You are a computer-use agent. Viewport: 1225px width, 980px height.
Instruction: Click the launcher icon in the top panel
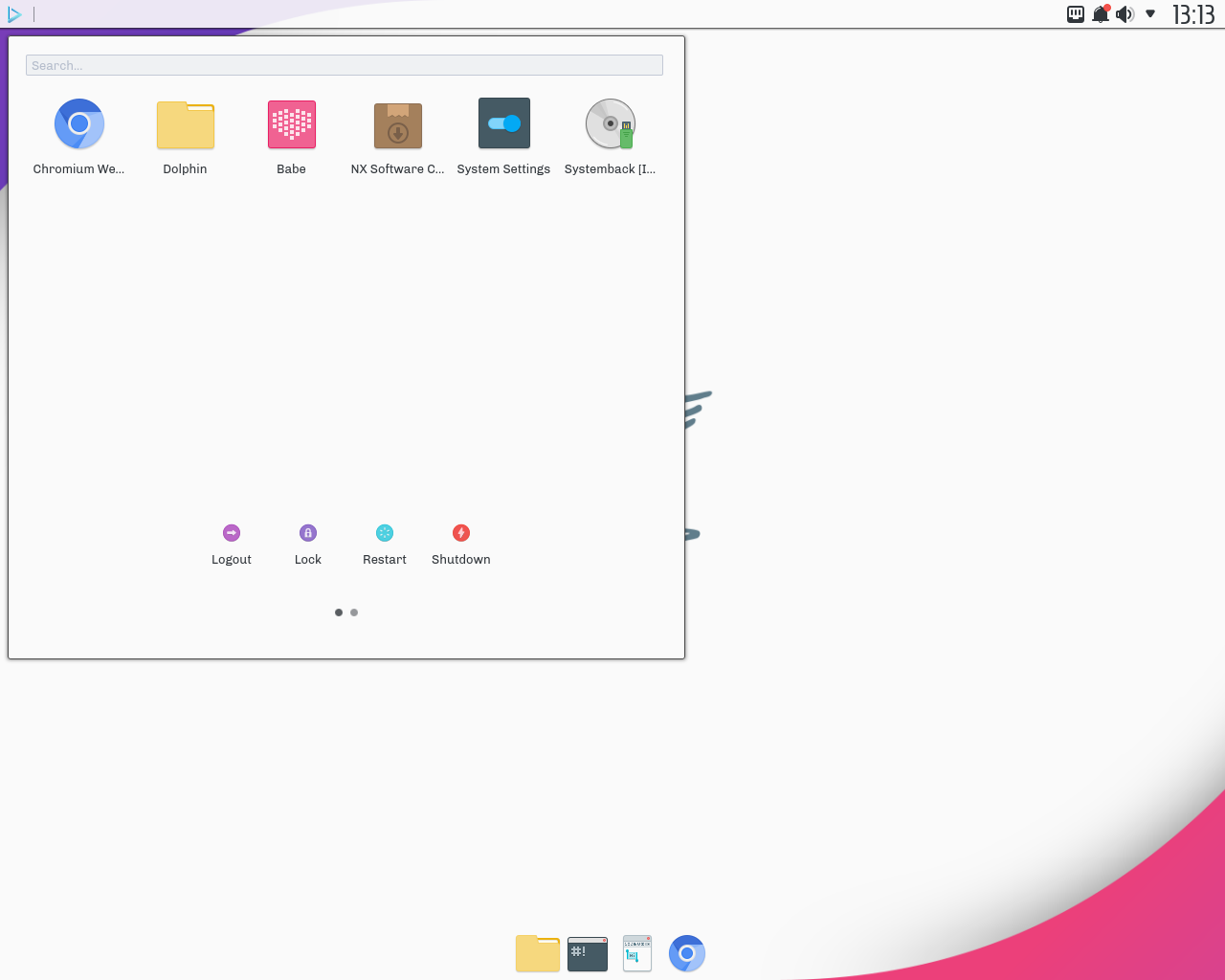[x=14, y=13]
